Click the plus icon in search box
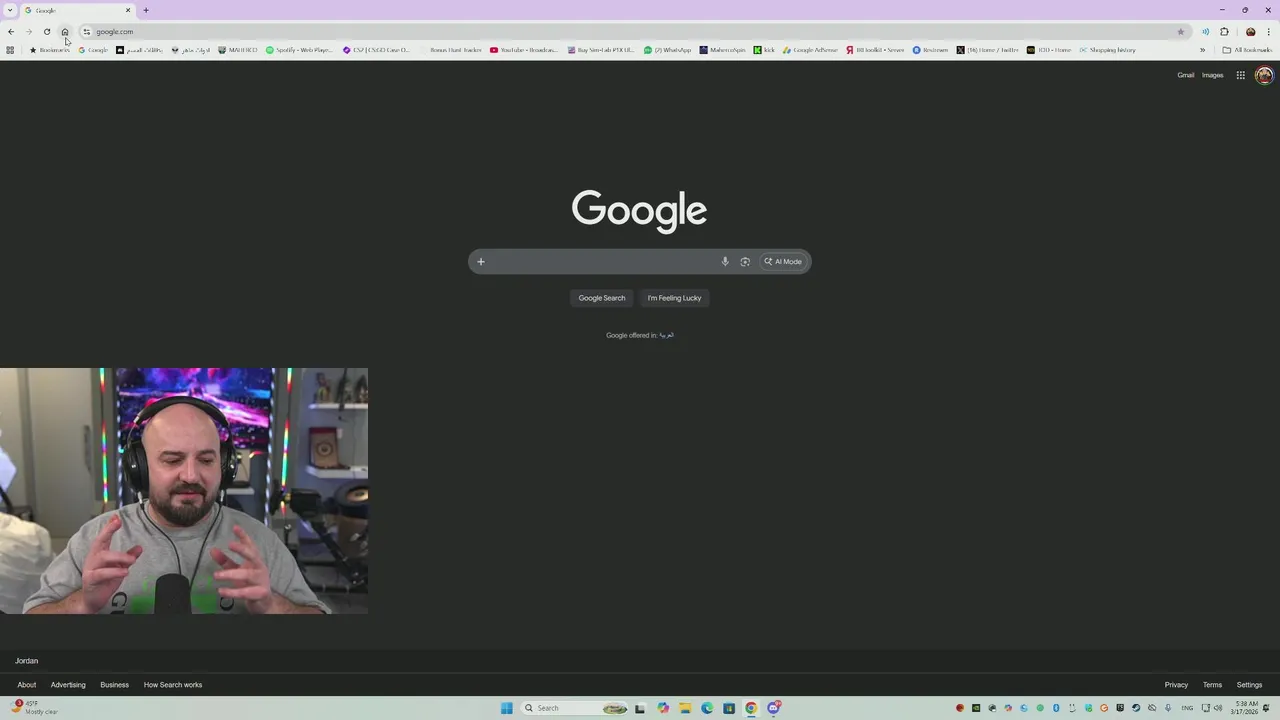 click(x=481, y=262)
